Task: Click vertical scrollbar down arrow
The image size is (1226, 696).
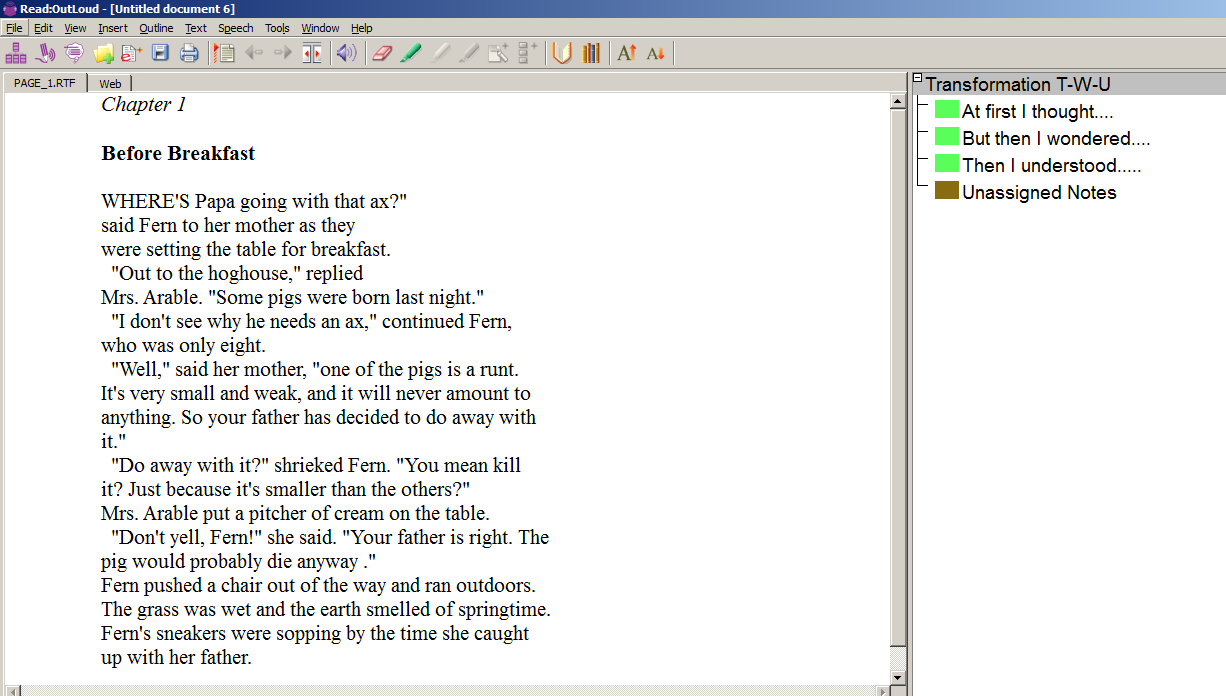Action: [x=898, y=678]
